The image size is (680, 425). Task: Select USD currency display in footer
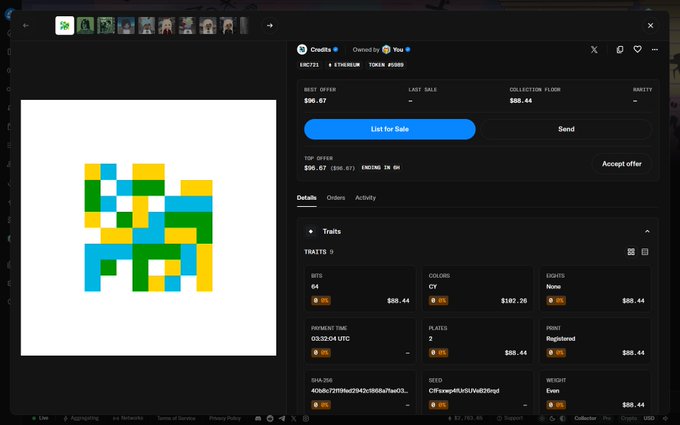649,418
